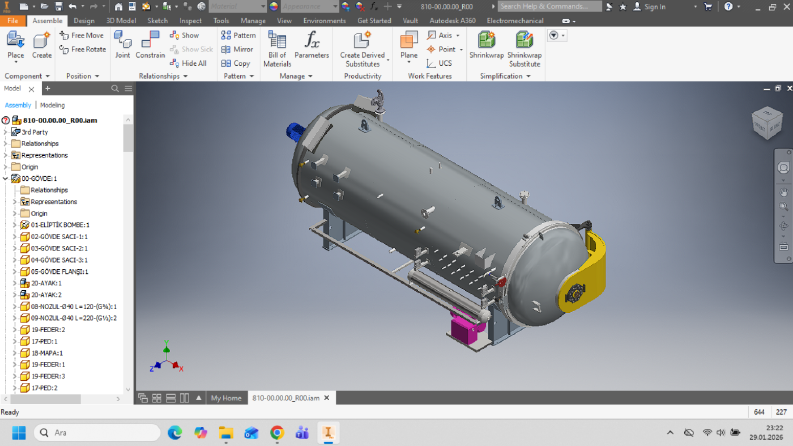Viewport: 793px width, 446px height.
Task: Expand the 20-AYAK:1 tree node
Action: [15, 283]
